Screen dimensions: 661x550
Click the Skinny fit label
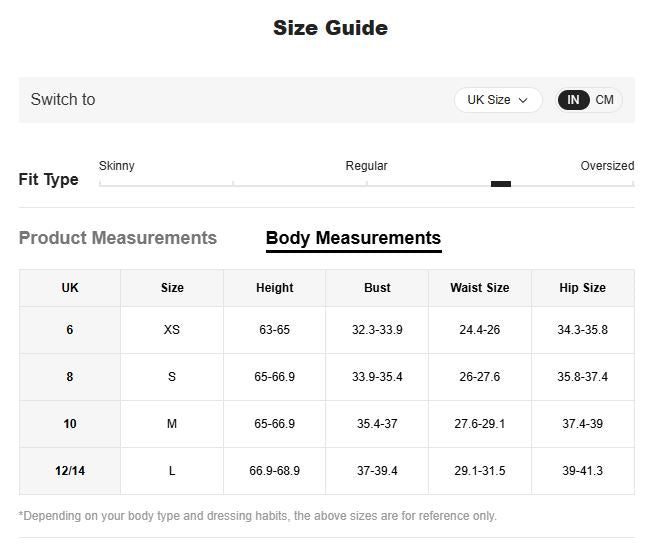click(117, 166)
